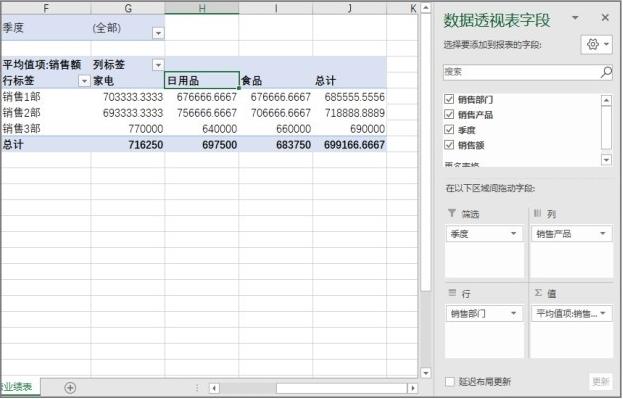The image size is (623, 399).
Task: Click the 更新 button
Action: (600, 382)
